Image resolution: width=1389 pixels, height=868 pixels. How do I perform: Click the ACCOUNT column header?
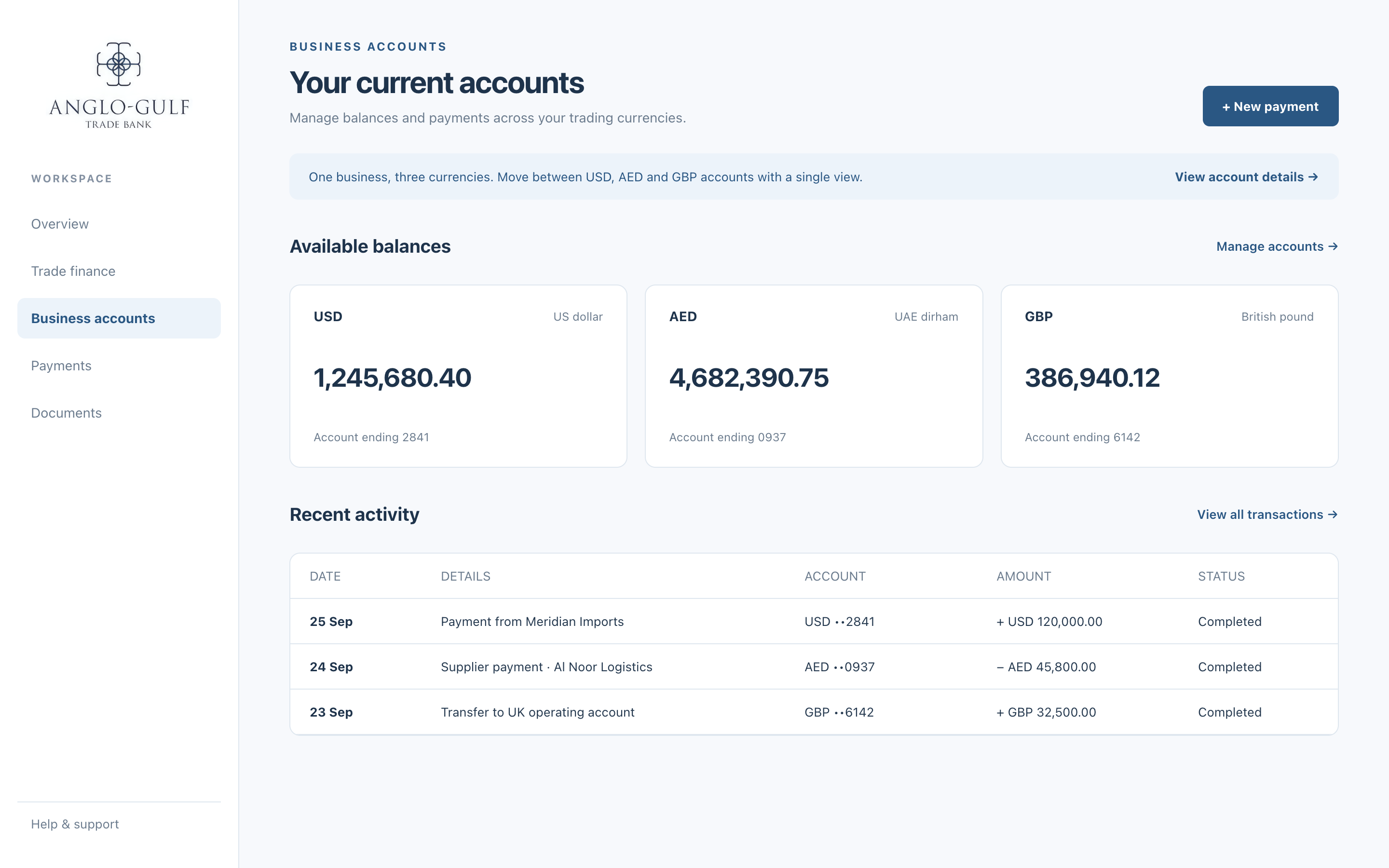834,576
